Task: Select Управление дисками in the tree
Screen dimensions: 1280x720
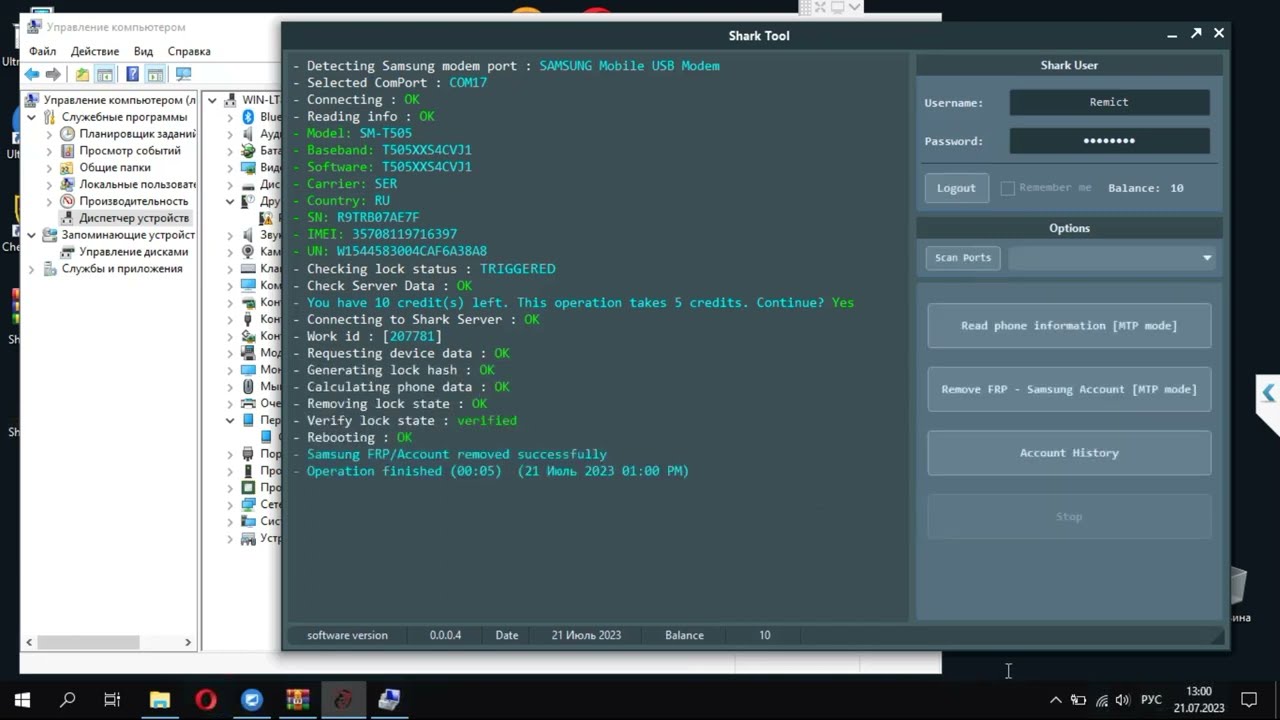Action: [133, 252]
